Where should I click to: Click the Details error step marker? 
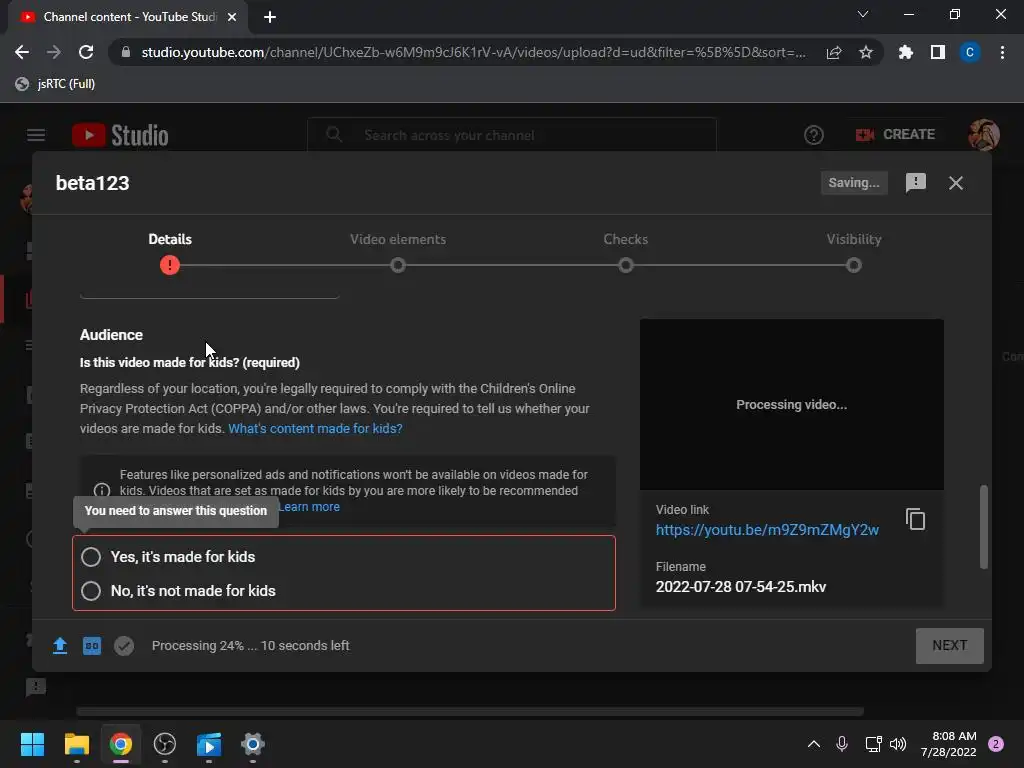coord(170,265)
